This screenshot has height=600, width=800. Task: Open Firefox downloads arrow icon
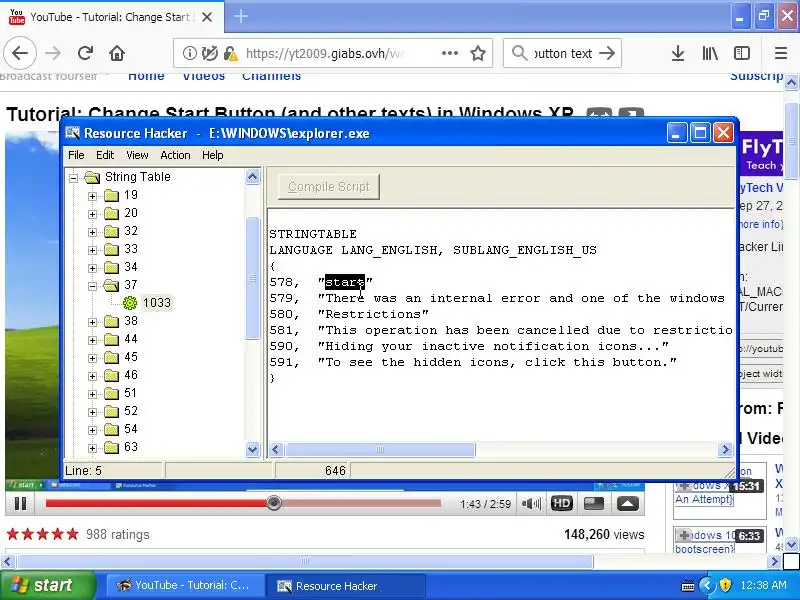tap(678, 53)
